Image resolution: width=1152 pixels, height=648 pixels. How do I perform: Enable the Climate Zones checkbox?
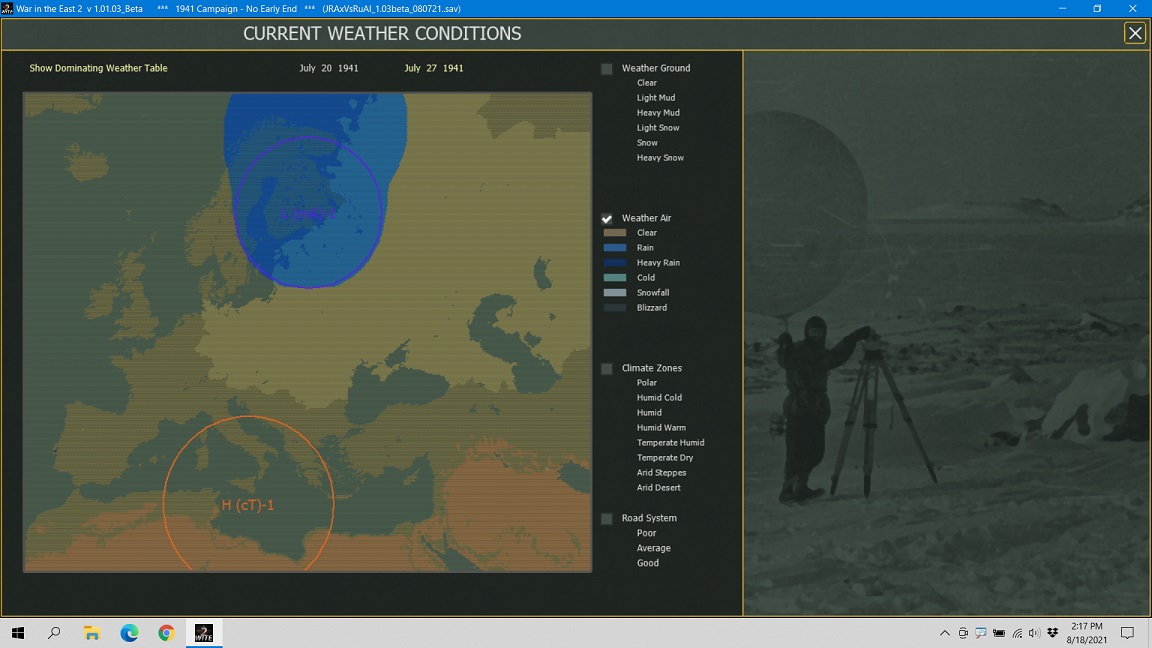(607, 368)
